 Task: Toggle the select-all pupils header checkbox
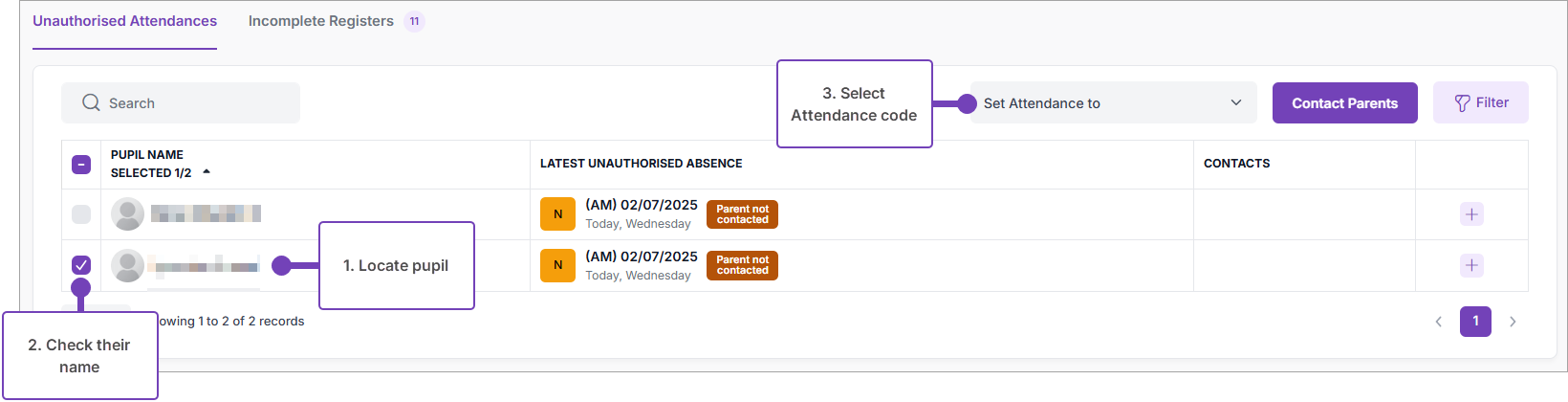81,165
